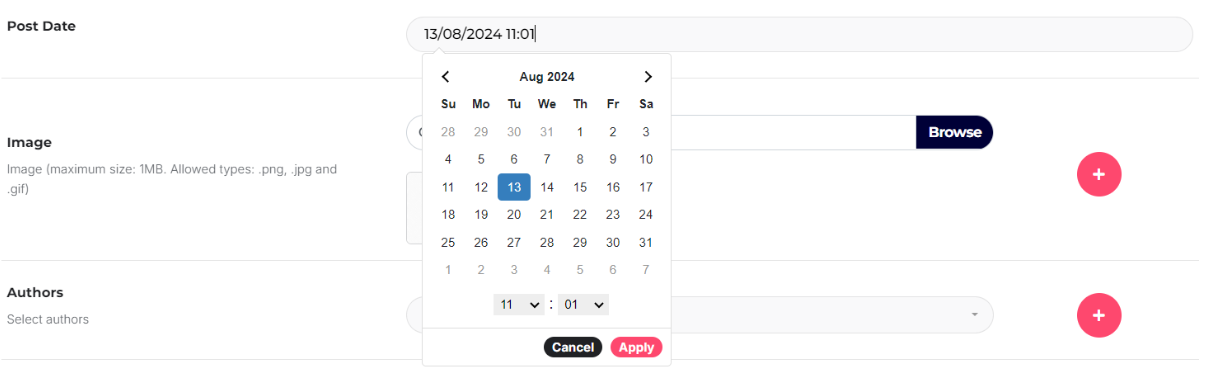Click the pink plus button beside Authors
Image resolution: width=1211 pixels, height=380 pixels.
(x=1099, y=315)
